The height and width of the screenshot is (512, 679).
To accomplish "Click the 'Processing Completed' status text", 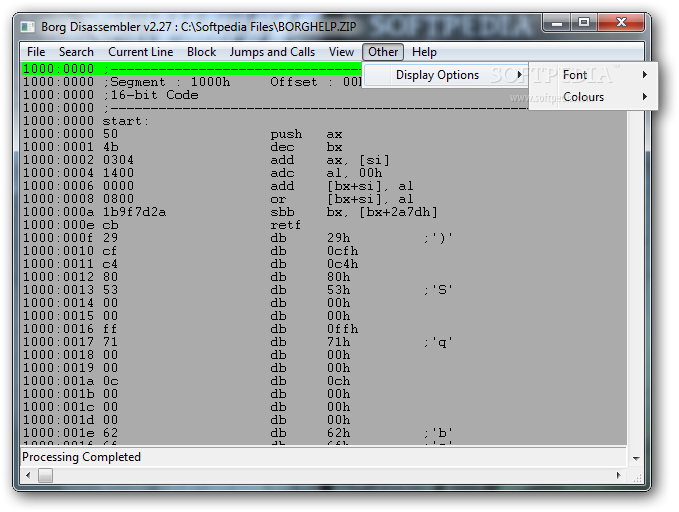I will (x=81, y=457).
